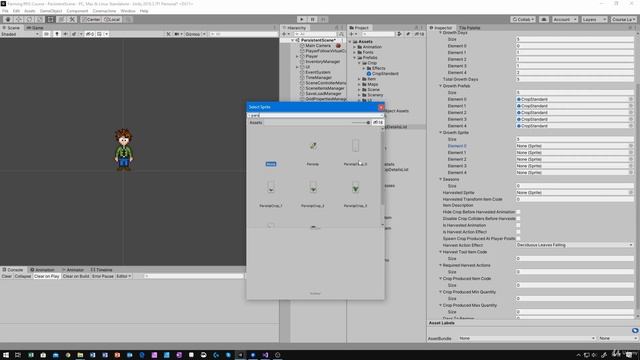Toggle 2D view mode in Scene toolbar

(47, 34)
